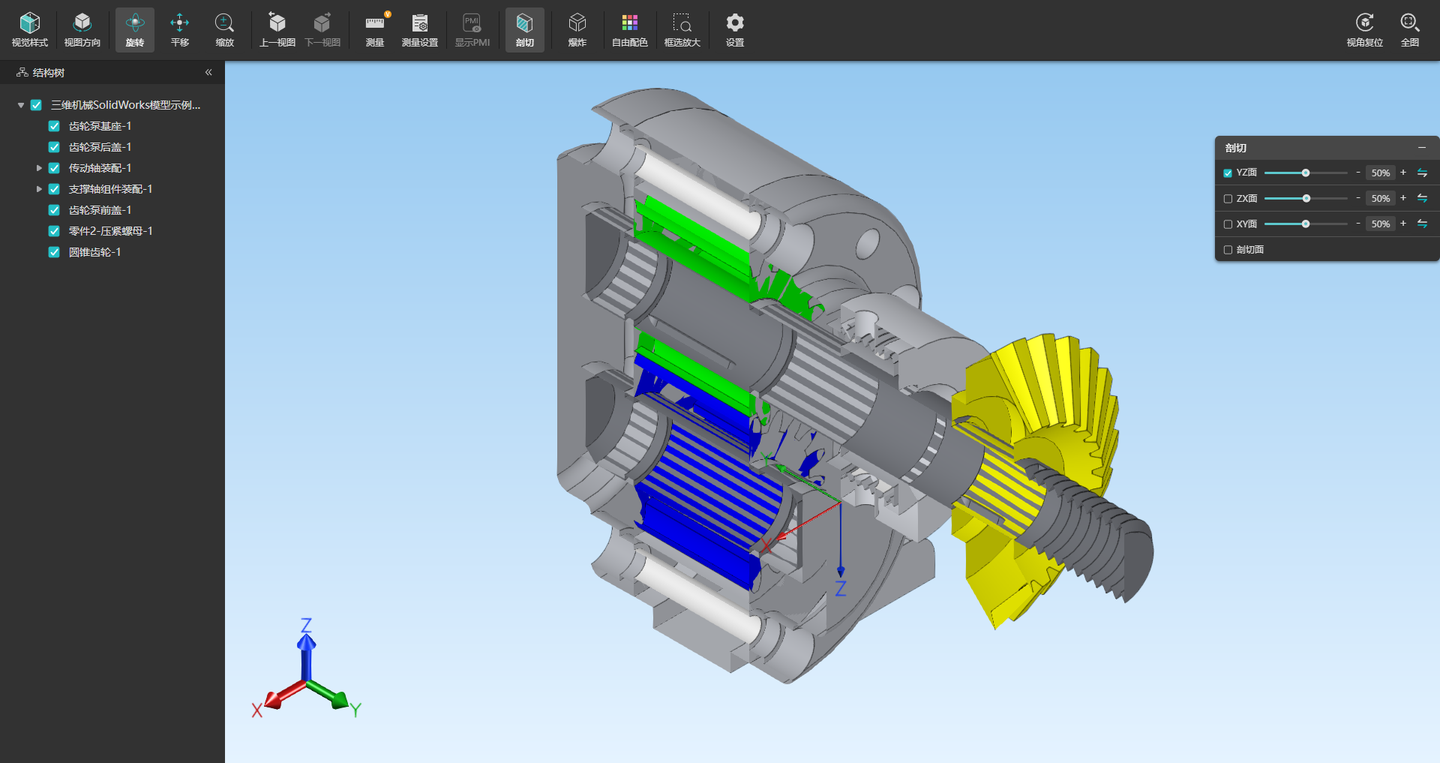Image resolution: width=1440 pixels, height=763 pixels.
Task: Hide 零件2-压紧螺母-1 via its checkbox
Action: tap(54, 231)
